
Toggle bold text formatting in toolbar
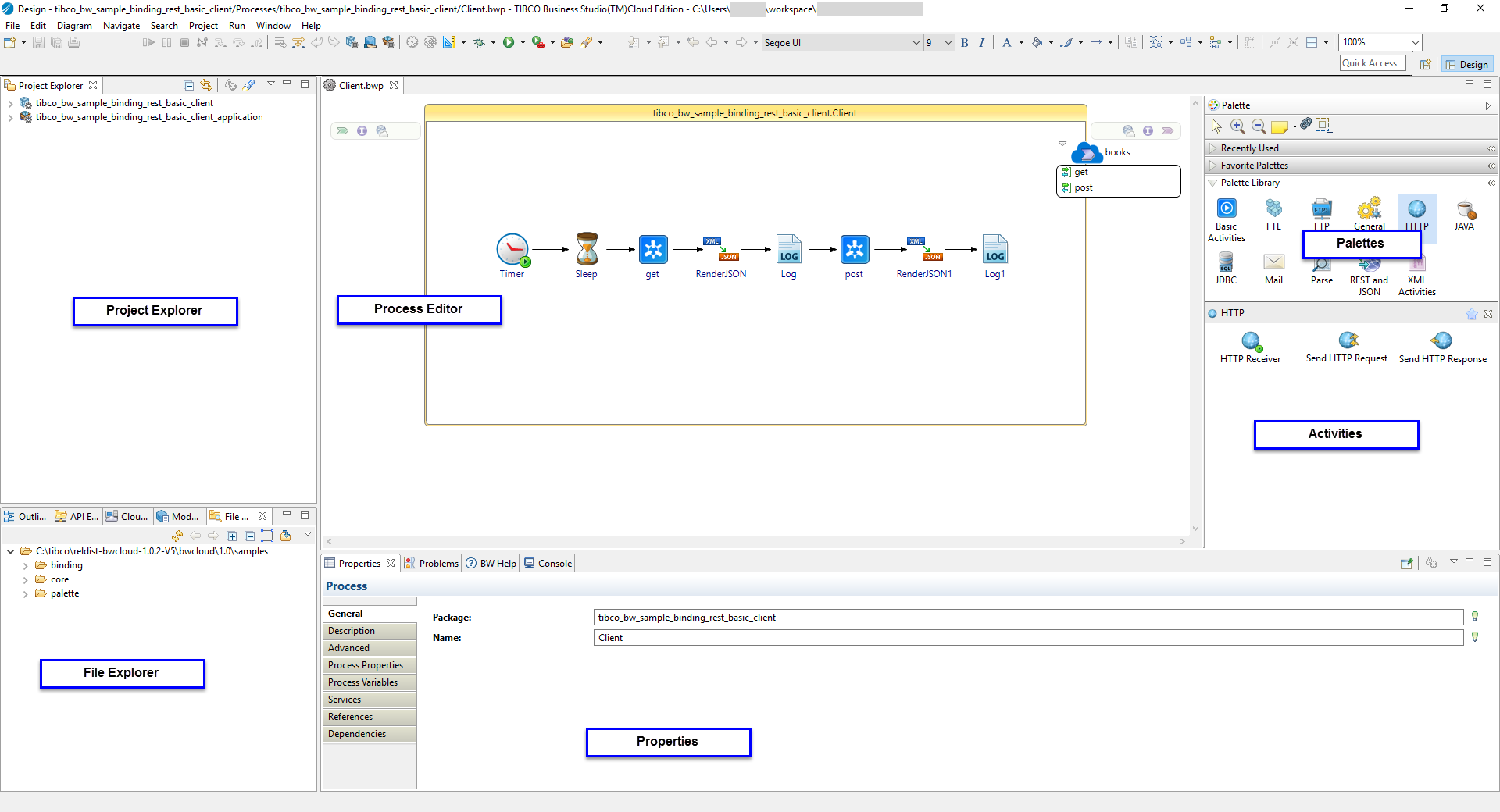coord(965,43)
